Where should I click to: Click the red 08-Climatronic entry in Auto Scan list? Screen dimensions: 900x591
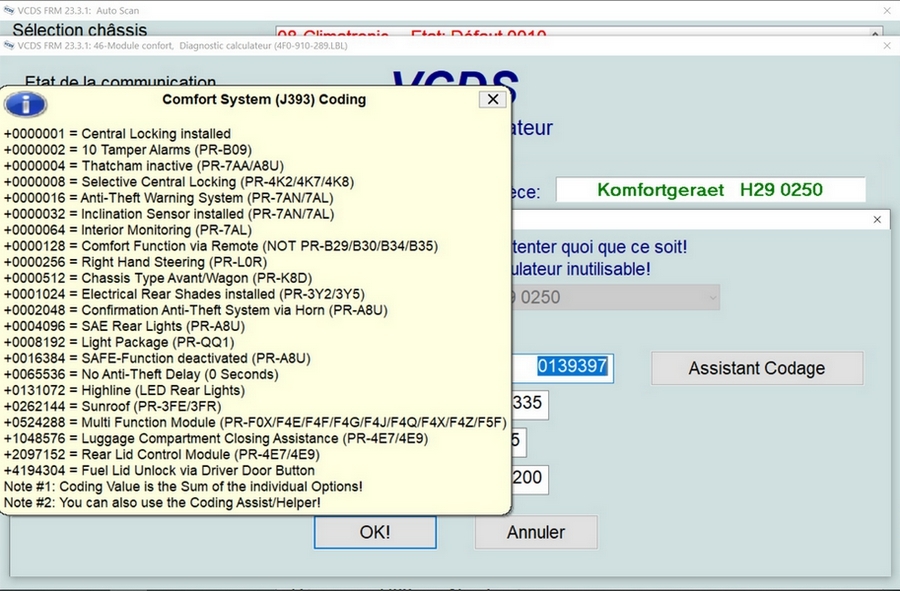[x=411, y=33]
